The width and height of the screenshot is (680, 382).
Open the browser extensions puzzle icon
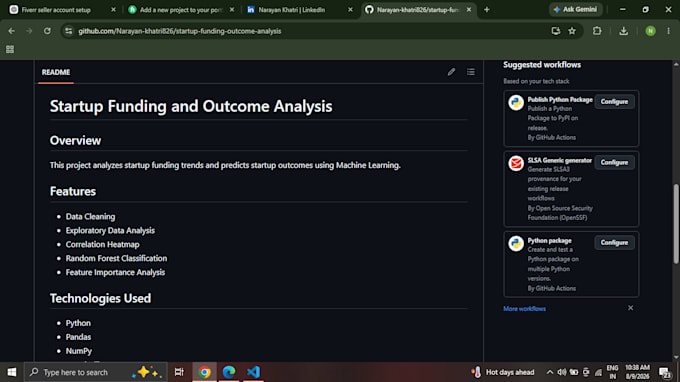pyautogui.click(x=597, y=31)
